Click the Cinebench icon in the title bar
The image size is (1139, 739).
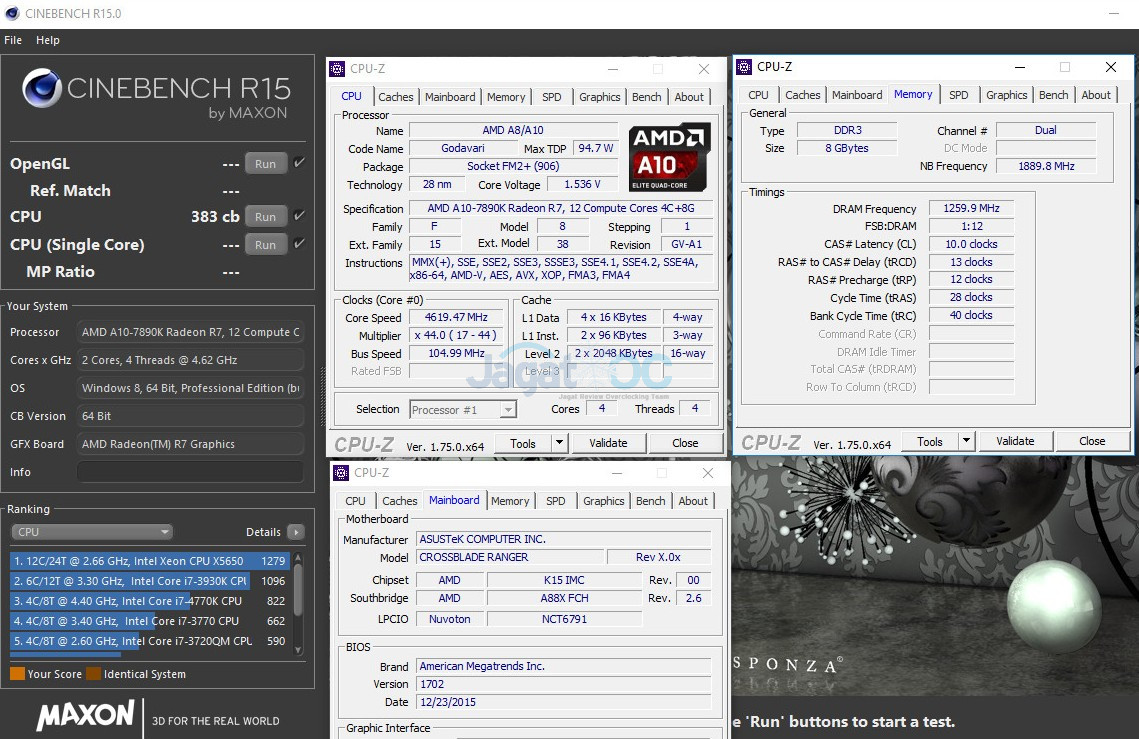12,13
